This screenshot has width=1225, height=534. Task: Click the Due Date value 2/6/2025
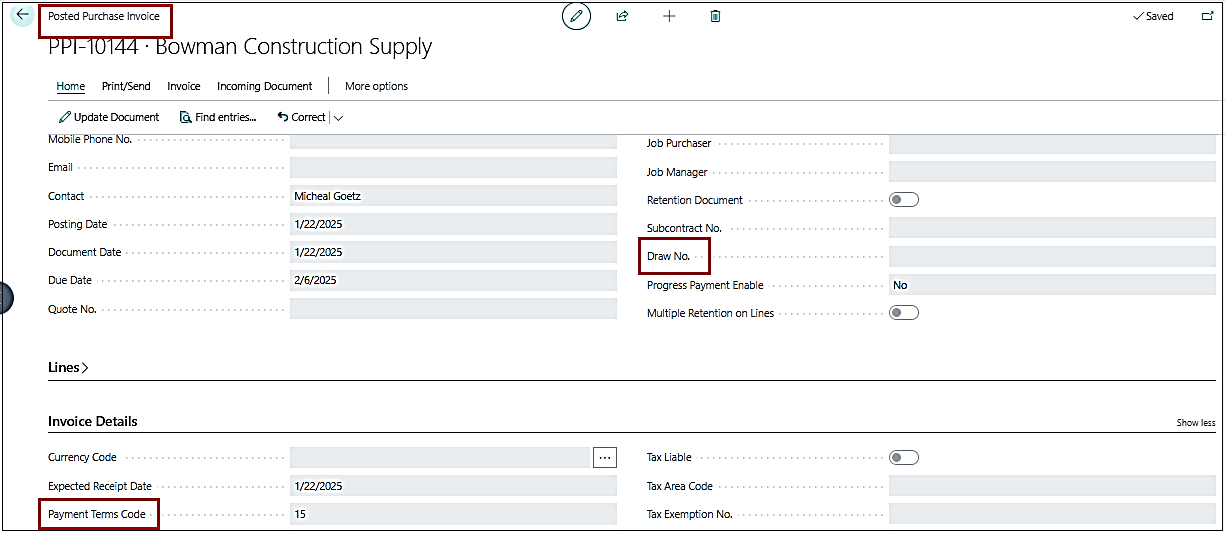316,280
